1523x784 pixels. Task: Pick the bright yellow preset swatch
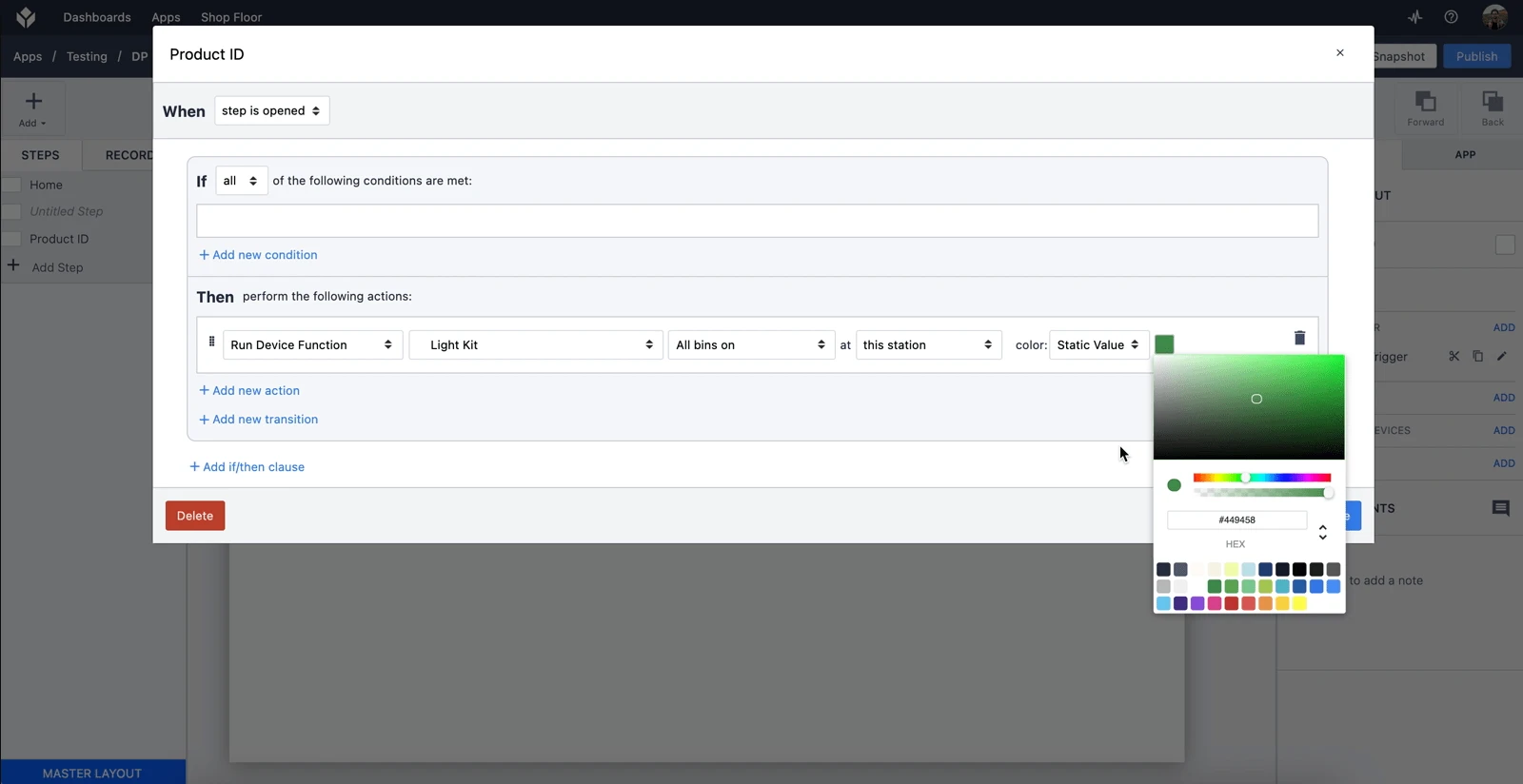(1299, 603)
